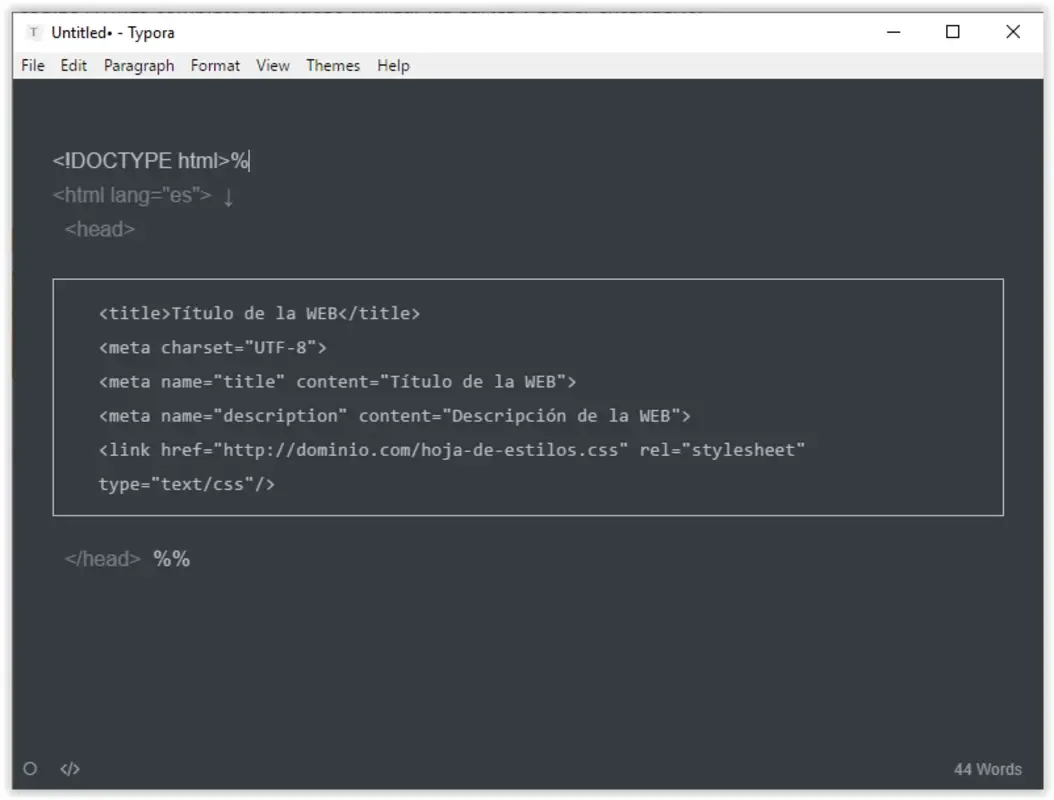The height and width of the screenshot is (800, 1054).
Task: Place cursor on the title tag line
Action: coord(258,313)
